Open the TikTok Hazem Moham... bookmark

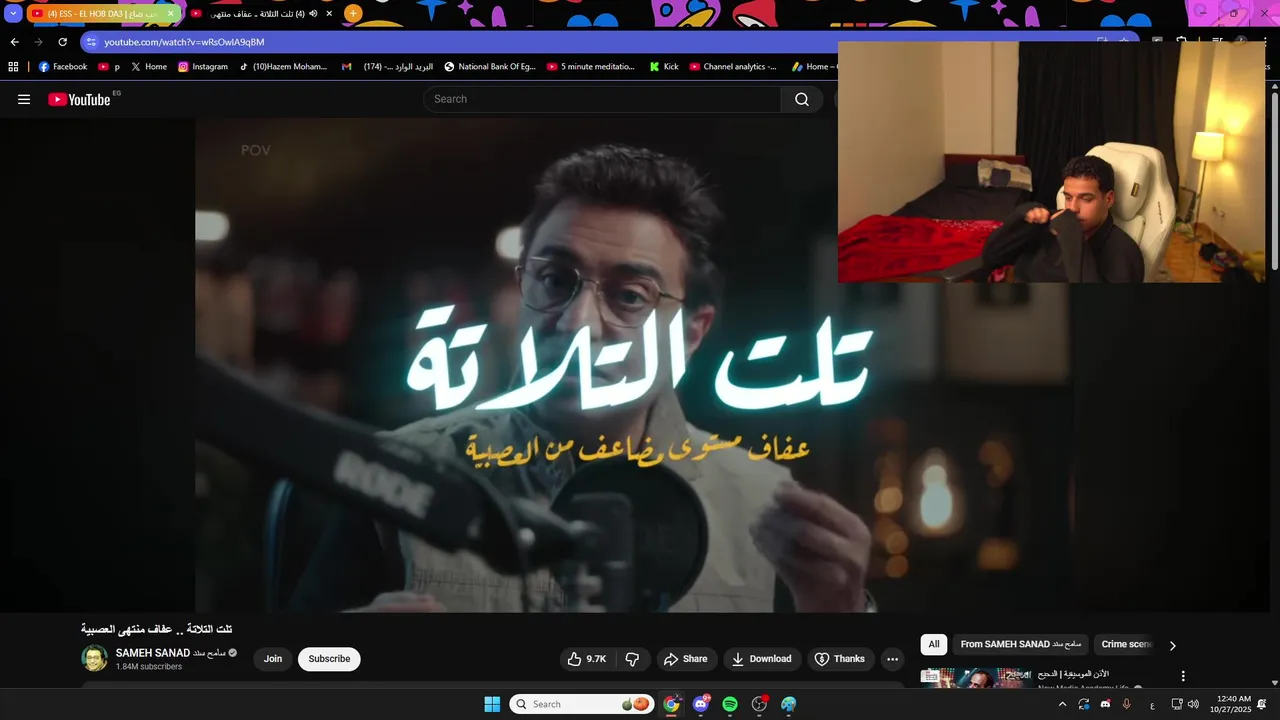[283, 67]
